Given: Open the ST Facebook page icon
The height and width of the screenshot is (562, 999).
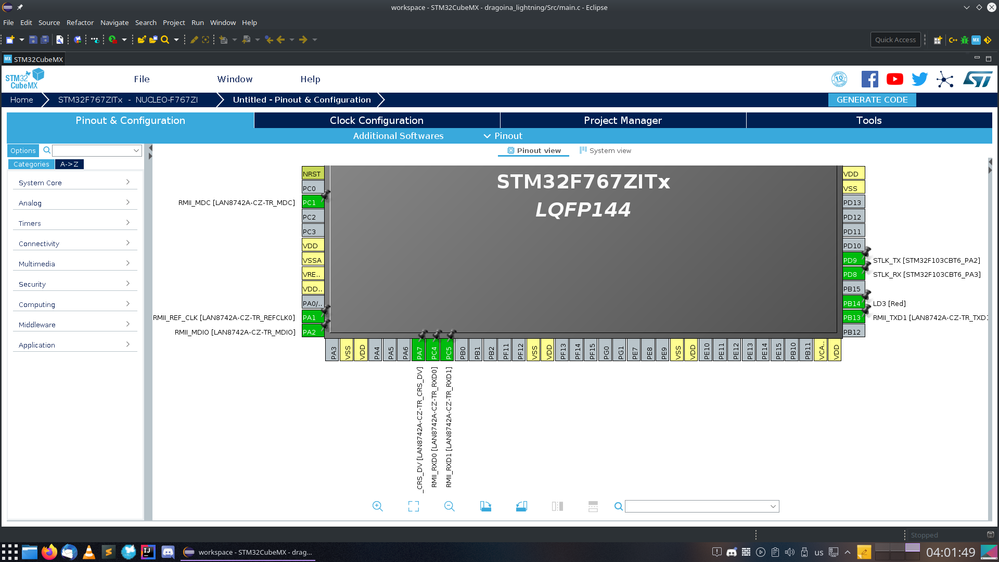Looking at the screenshot, I should pos(870,79).
